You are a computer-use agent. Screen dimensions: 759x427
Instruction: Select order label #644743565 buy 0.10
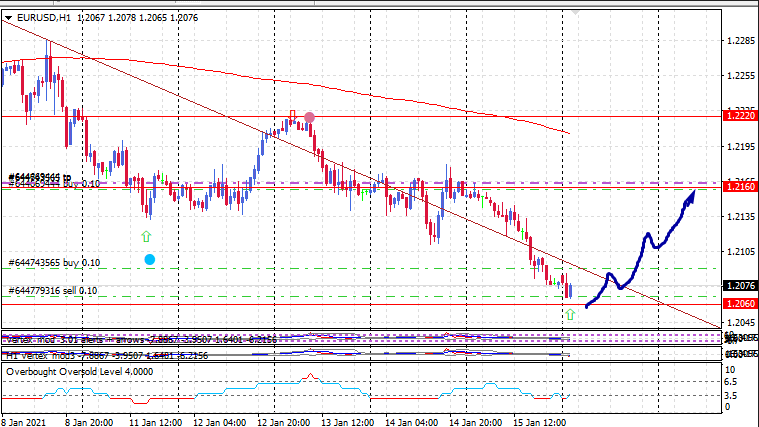tap(54, 263)
